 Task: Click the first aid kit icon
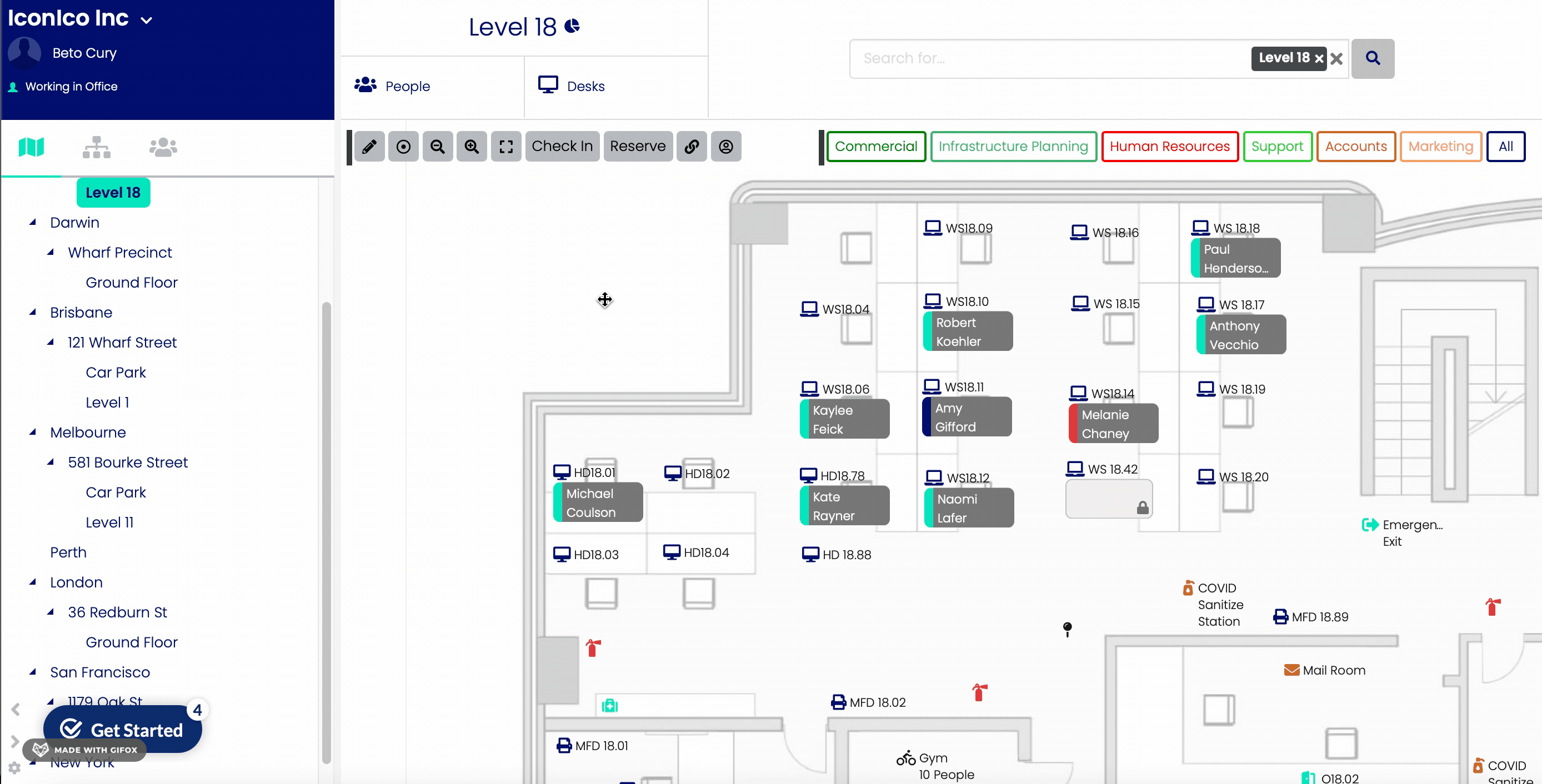[610, 706]
